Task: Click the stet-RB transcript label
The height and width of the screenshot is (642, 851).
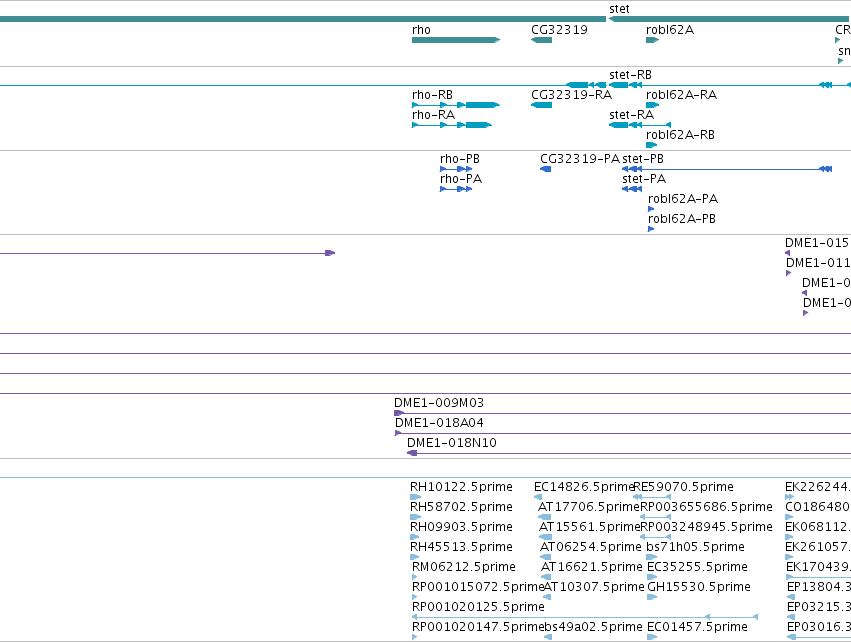Action: pos(630,75)
